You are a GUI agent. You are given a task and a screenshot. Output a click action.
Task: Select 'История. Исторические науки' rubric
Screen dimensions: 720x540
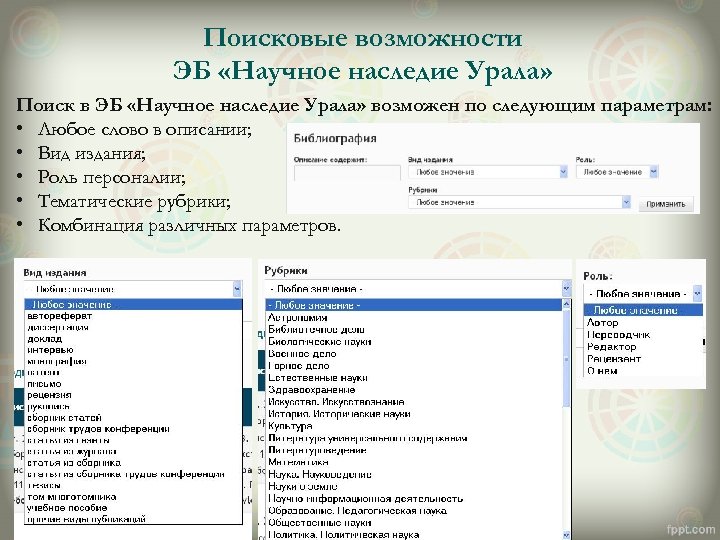414,414
